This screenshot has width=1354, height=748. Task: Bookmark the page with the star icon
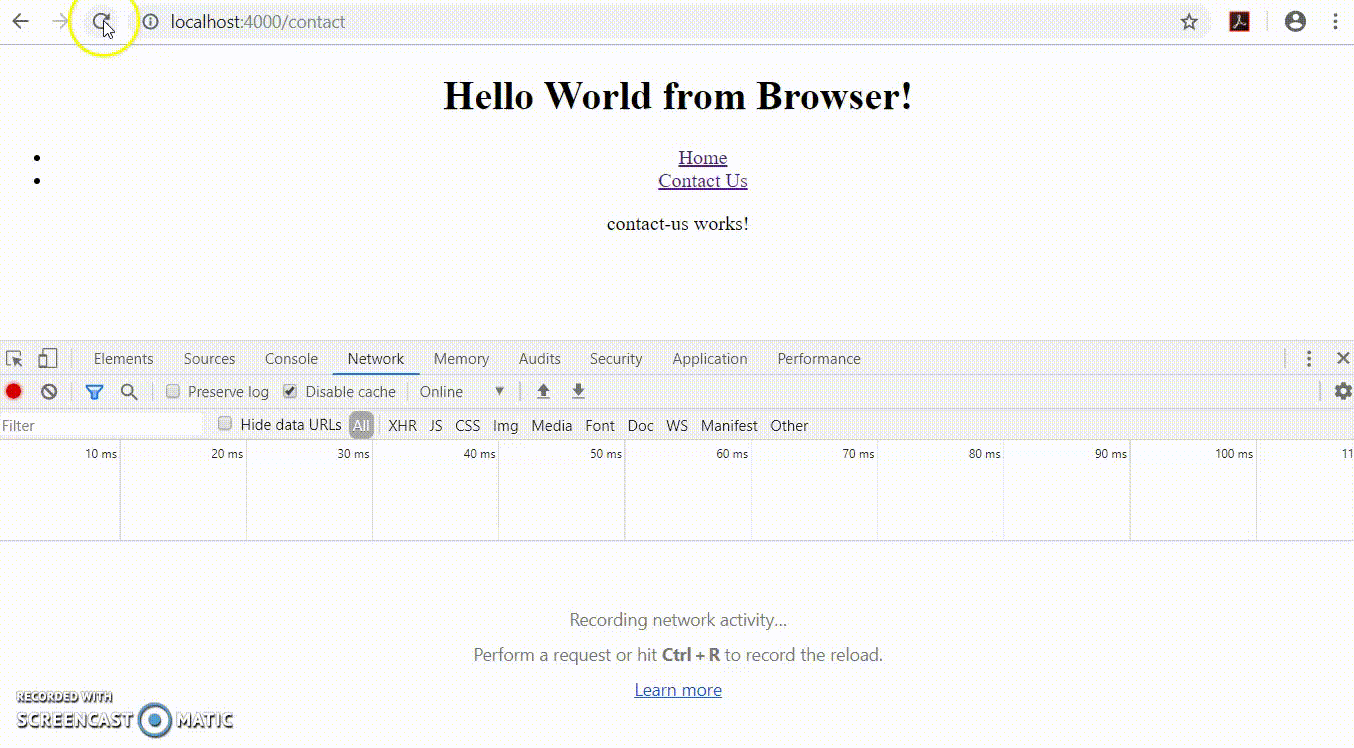tap(1189, 21)
